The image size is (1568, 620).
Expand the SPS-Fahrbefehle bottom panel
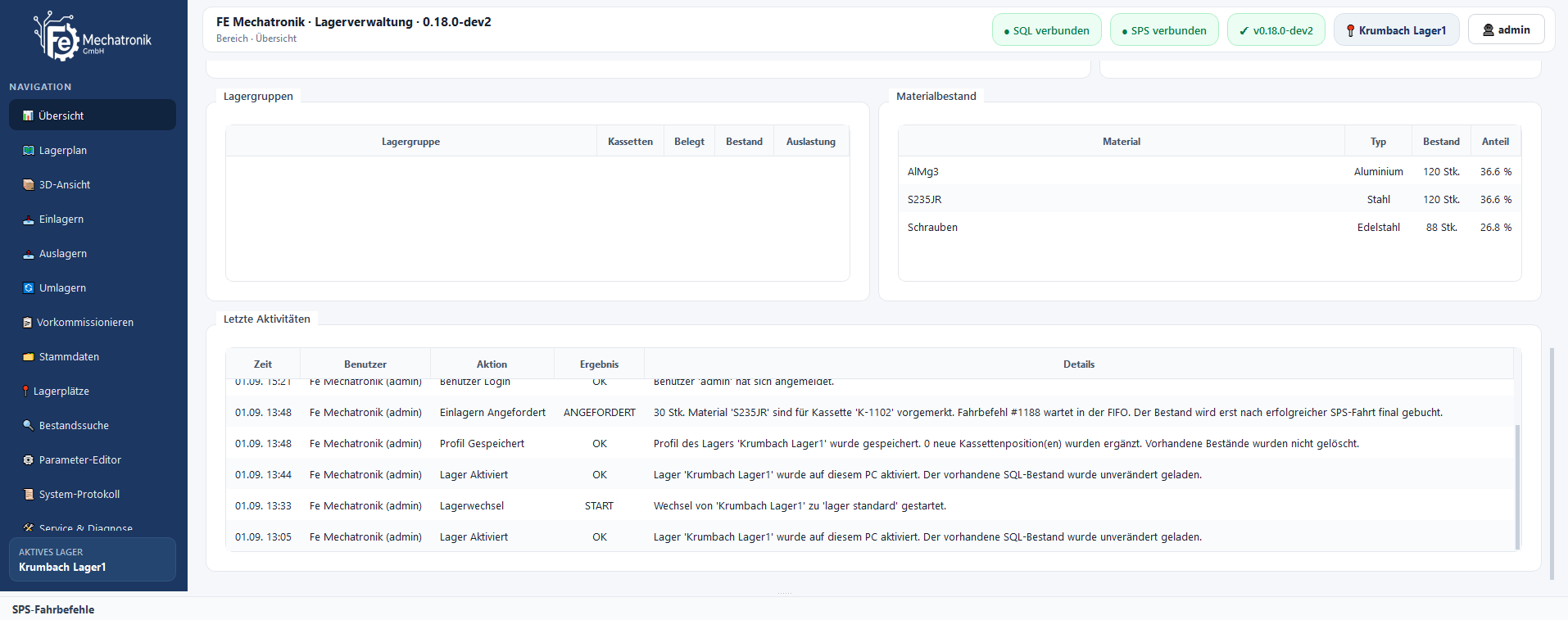[x=53, y=609]
